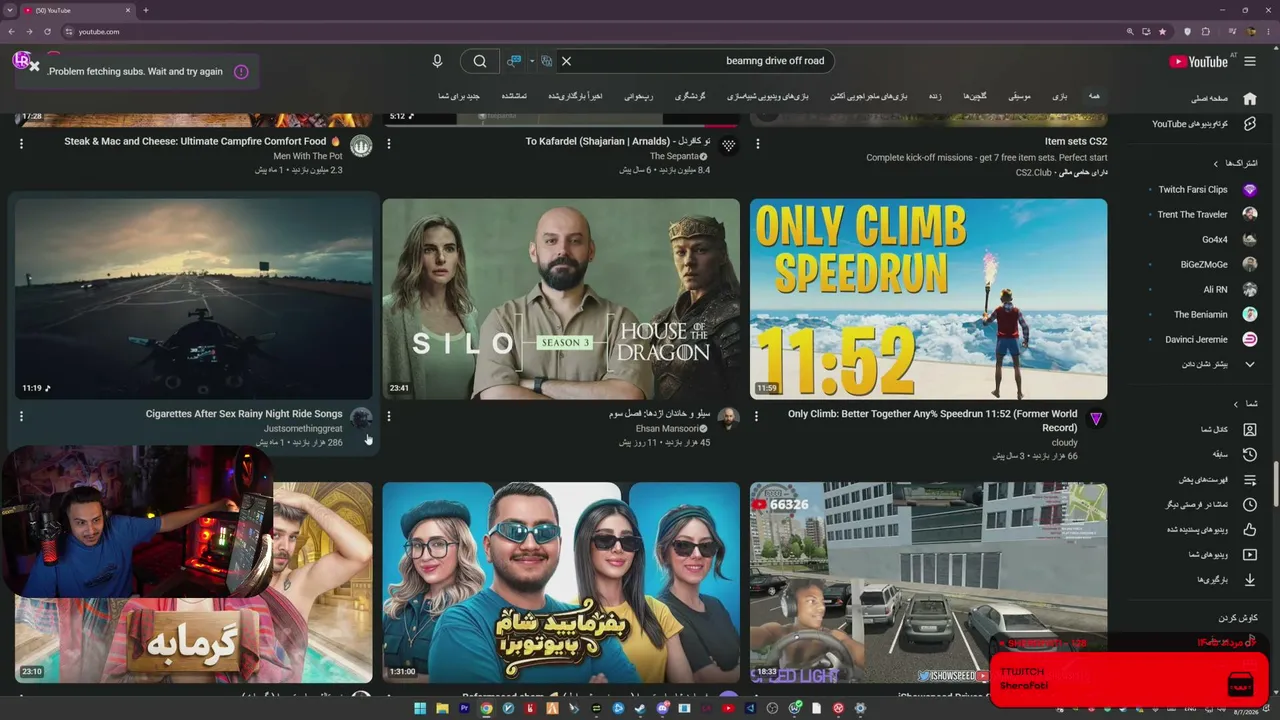Click the Justsomethinggreat channel avatar
This screenshot has height=720, width=1280.
[x=361, y=418]
